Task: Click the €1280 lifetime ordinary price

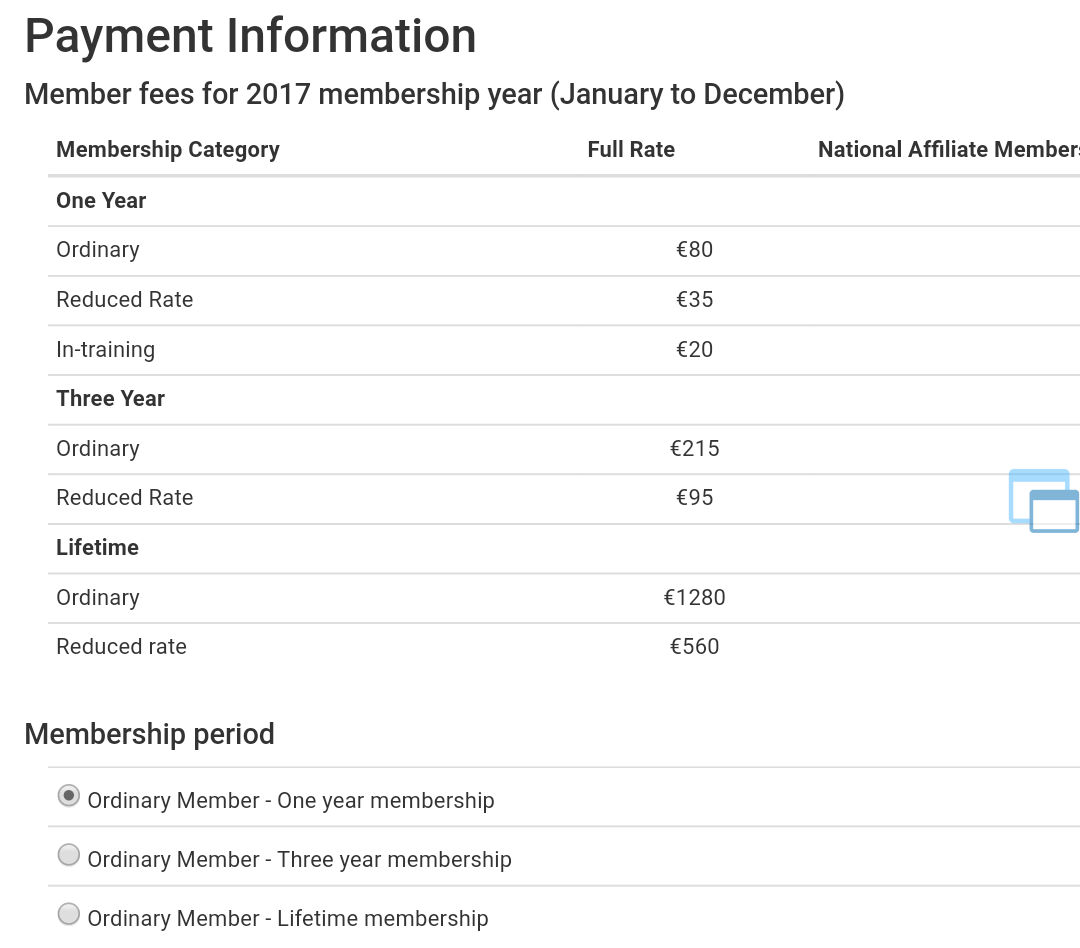Action: point(694,597)
